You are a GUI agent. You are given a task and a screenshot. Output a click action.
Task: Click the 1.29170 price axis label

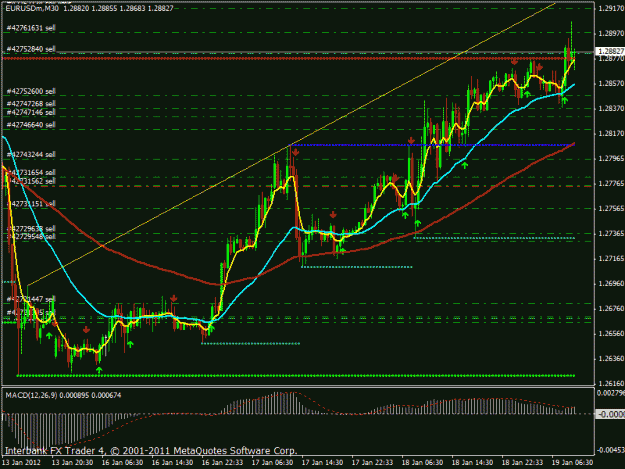point(611,8)
